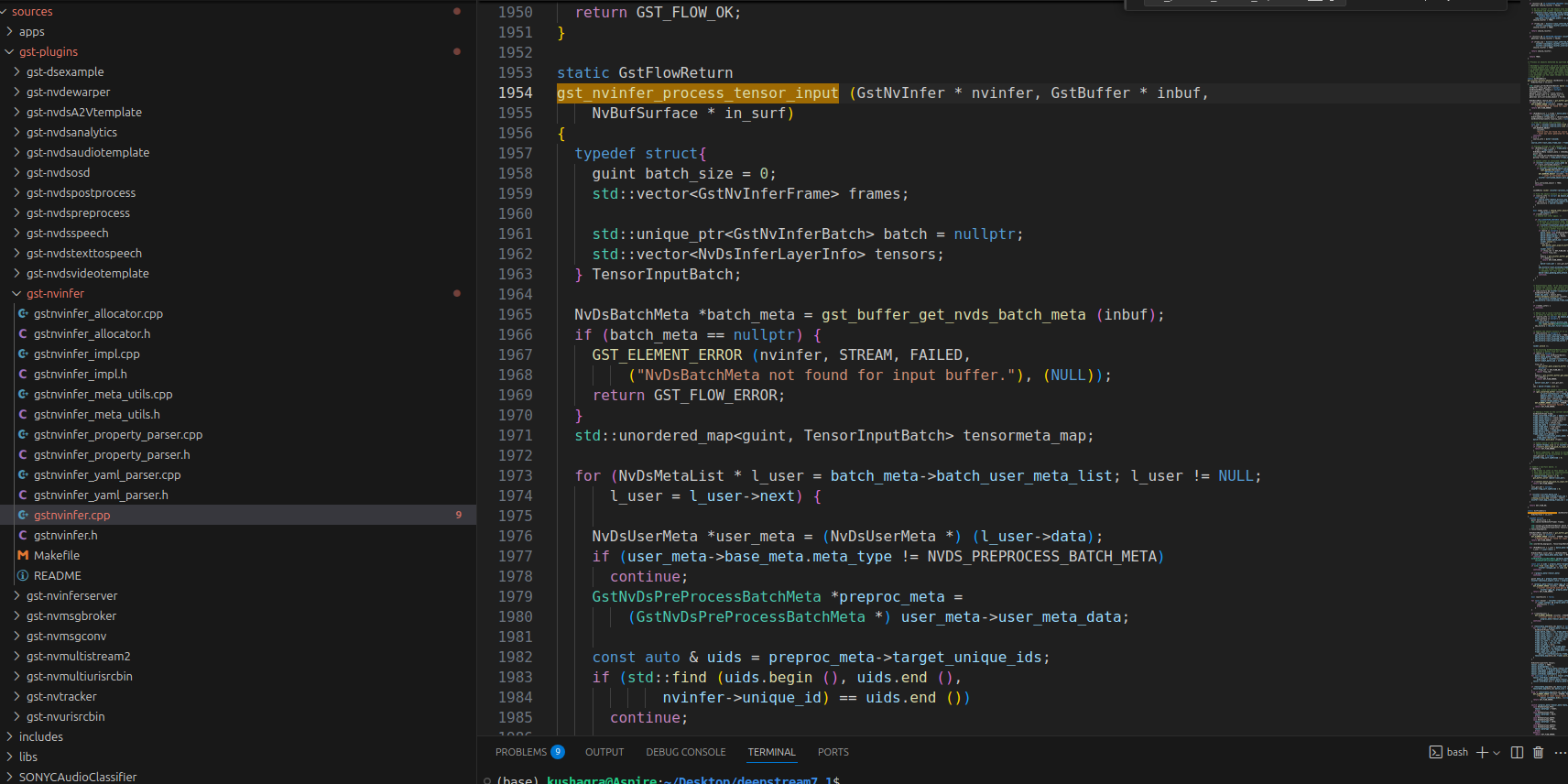The height and width of the screenshot is (784, 1568).
Task: Select the gst-nvdsA2Vtemplate folder row
Action: [238, 112]
